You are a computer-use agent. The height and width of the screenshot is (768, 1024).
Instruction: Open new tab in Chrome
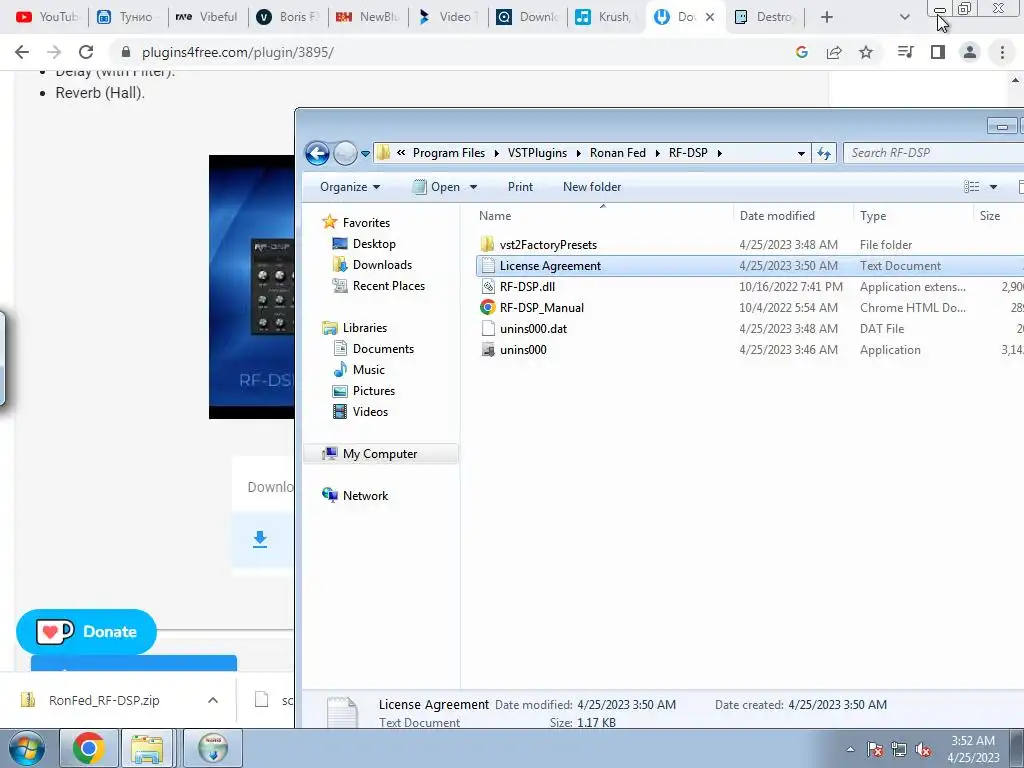point(827,17)
